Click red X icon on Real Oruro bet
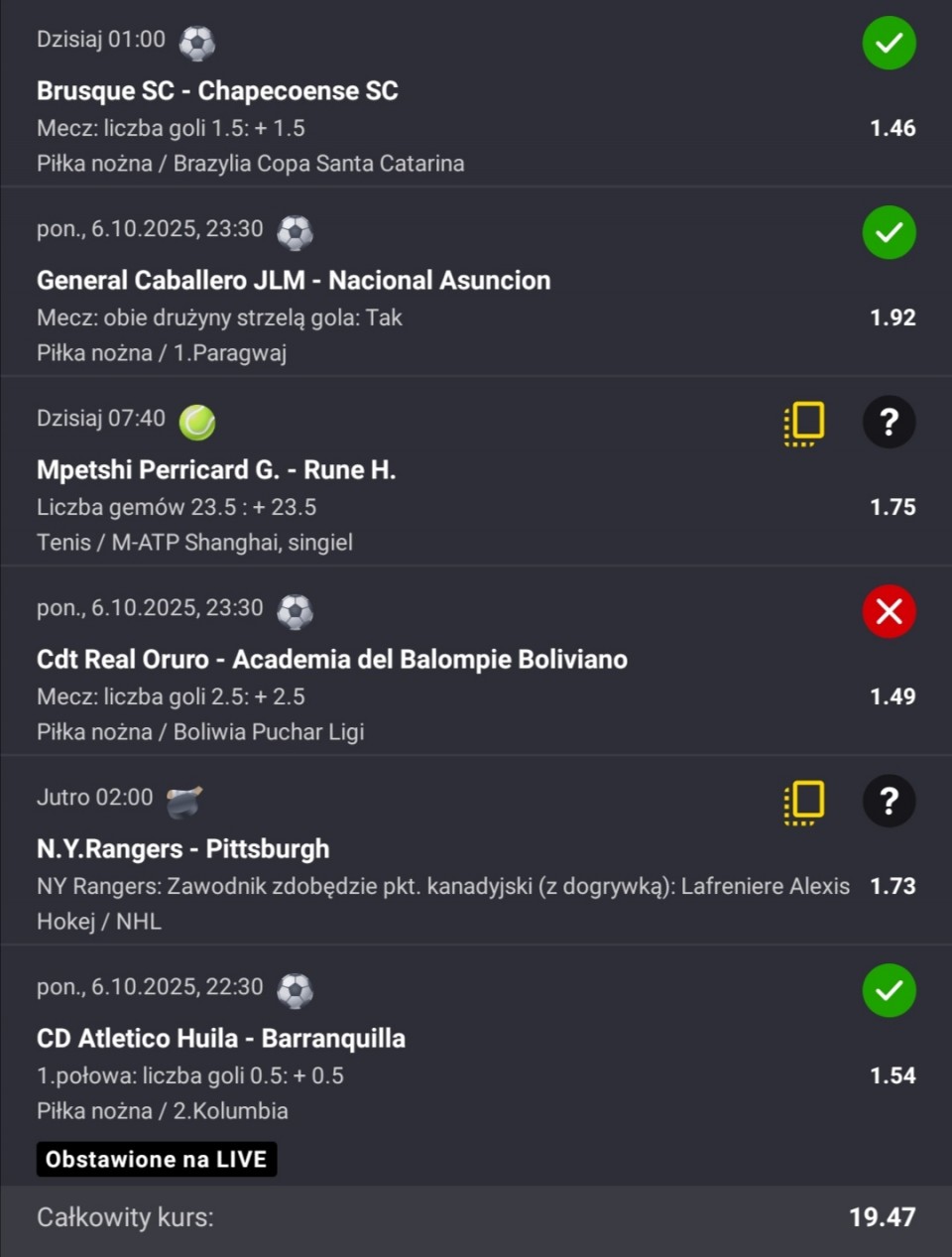This screenshot has width=952, height=1257. click(x=889, y=612)
